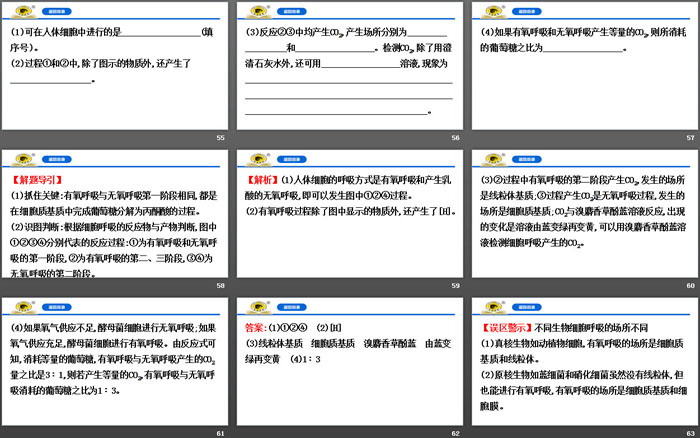
Task: Click the yellow logo on slide 59
Action: (259, 159)
